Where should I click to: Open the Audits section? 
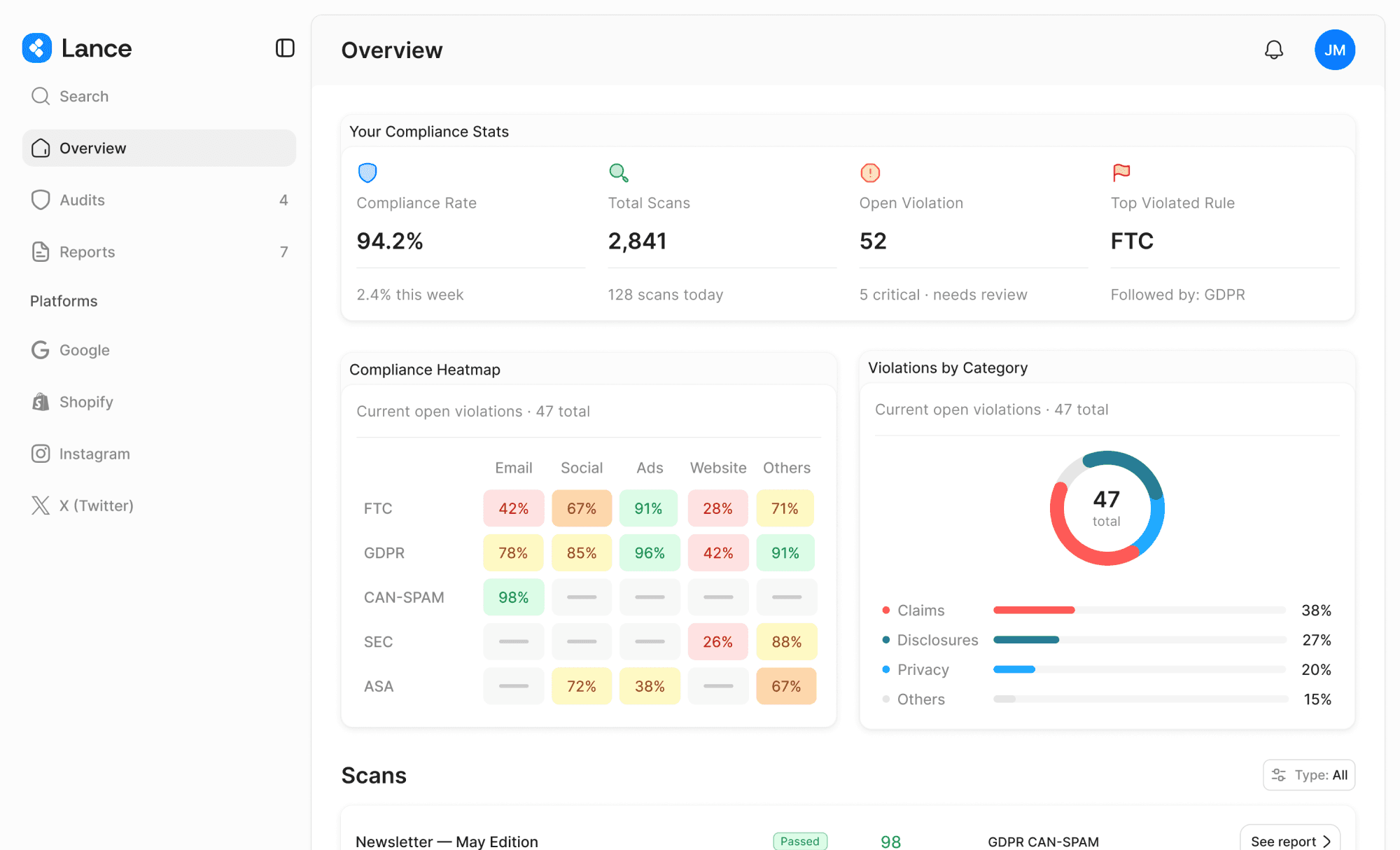coord(82,200)
